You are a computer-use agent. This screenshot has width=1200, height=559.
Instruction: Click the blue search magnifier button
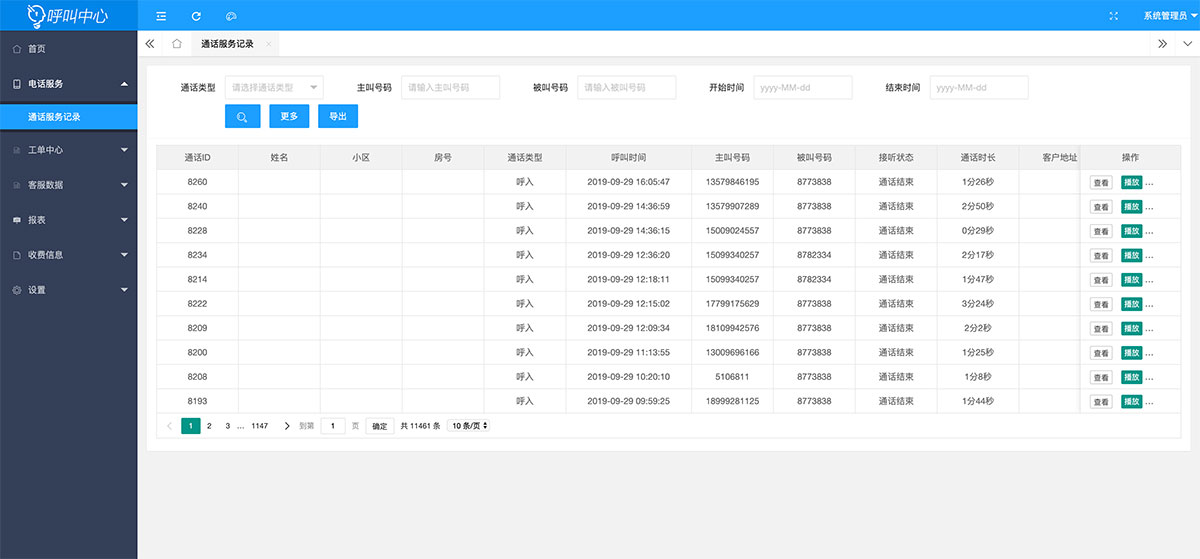point(242,116)
